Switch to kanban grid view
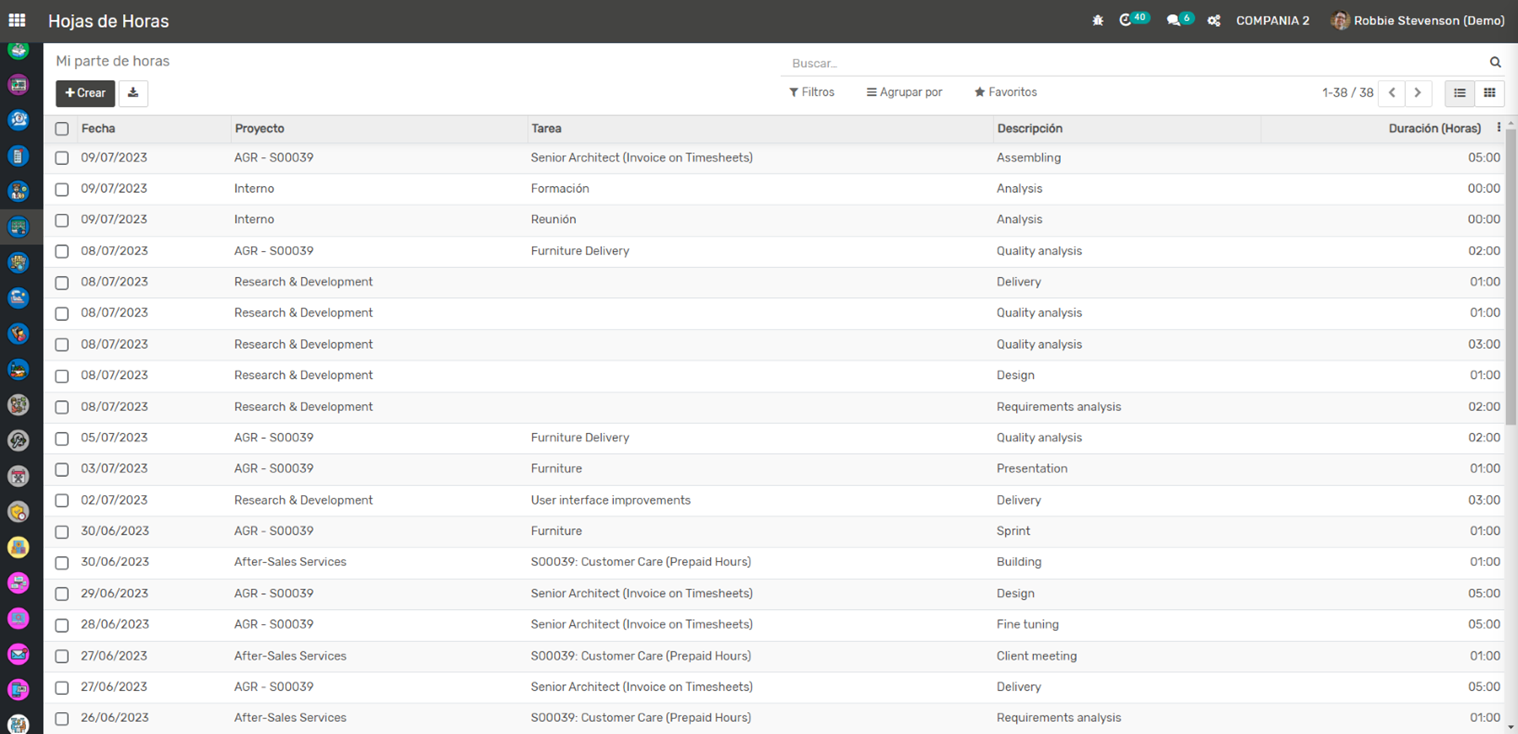The height and width of the screenshot is (734, 1518). point(1489,93)
